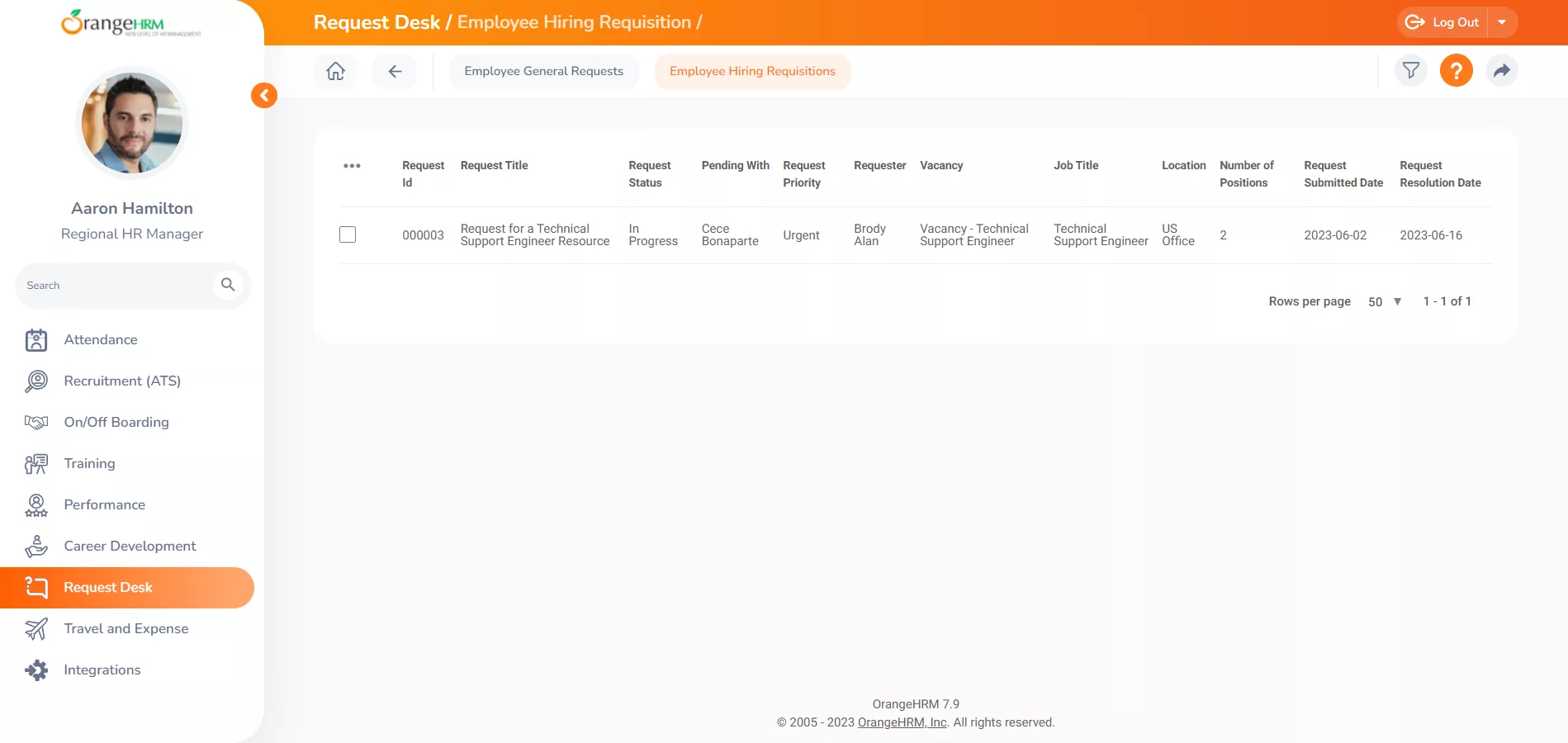Click the share arrow icon
Image resolution: width=1568 pixels, height=743 pixels.
click(x=1502, y=71)
